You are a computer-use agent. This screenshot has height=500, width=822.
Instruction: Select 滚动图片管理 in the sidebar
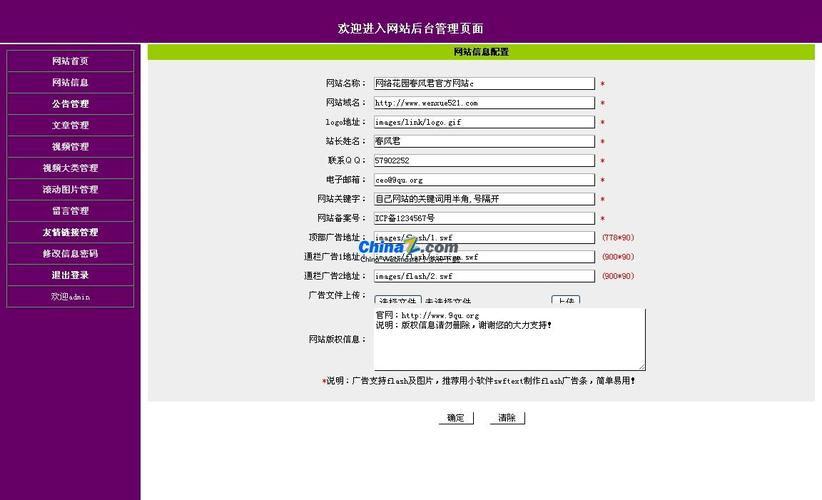(70, 190)
